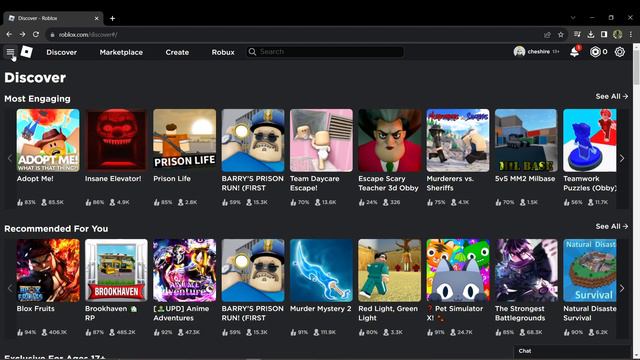Open the Prison Life thumbnail
Screen dimensions: 640x360
[x=184, y=140]
